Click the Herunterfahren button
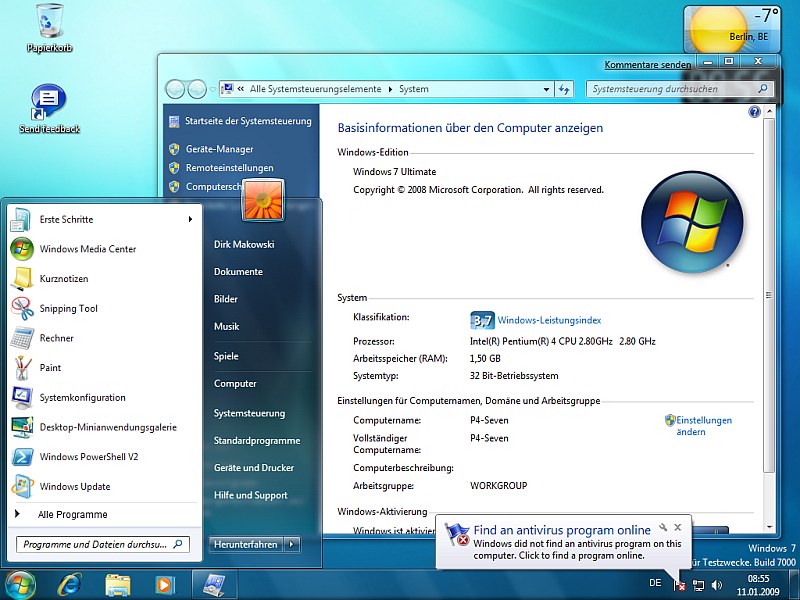The width and height of the screenshot is (800, 600). pos(246,544)
